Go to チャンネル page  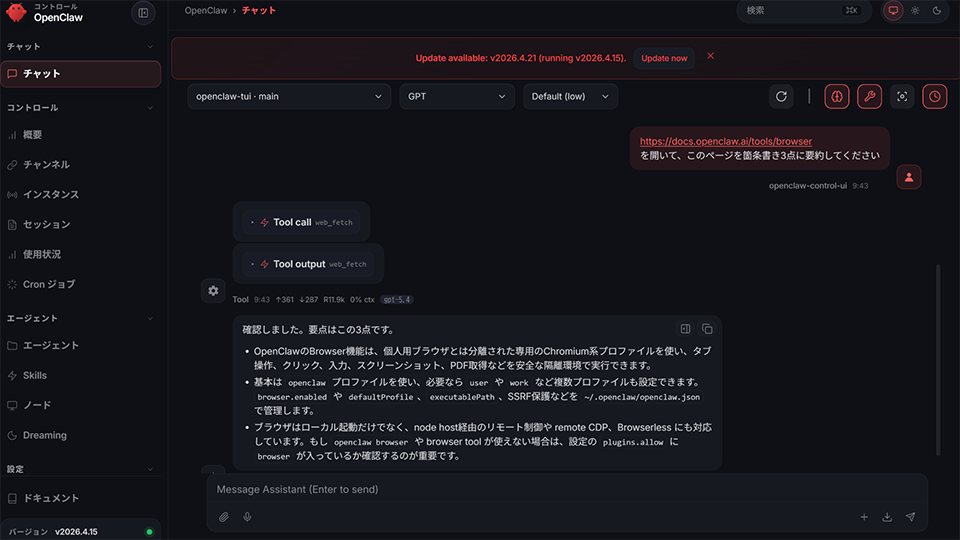coord(81,165)
